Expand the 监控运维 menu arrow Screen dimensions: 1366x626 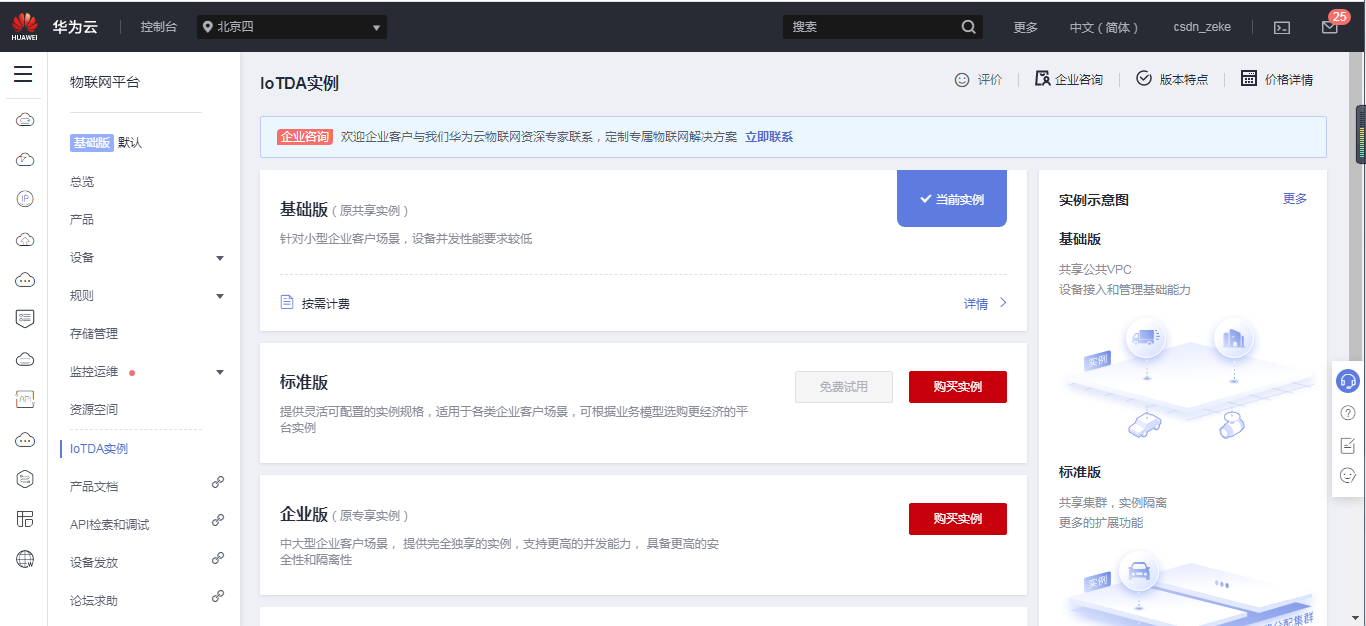220,372
